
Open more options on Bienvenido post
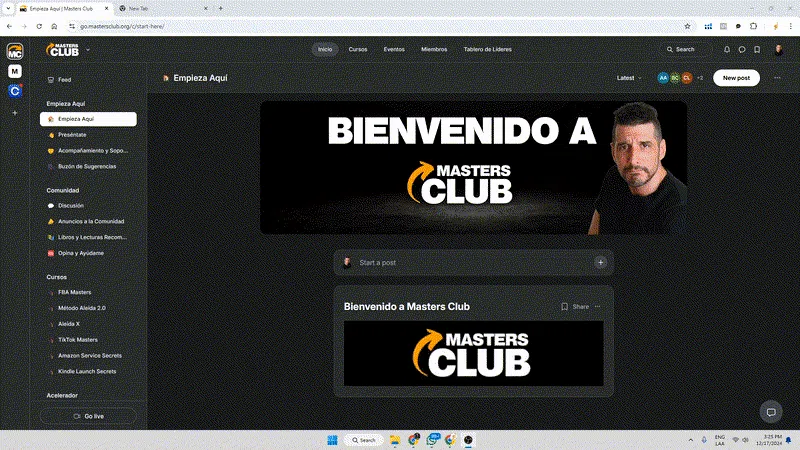597,307
